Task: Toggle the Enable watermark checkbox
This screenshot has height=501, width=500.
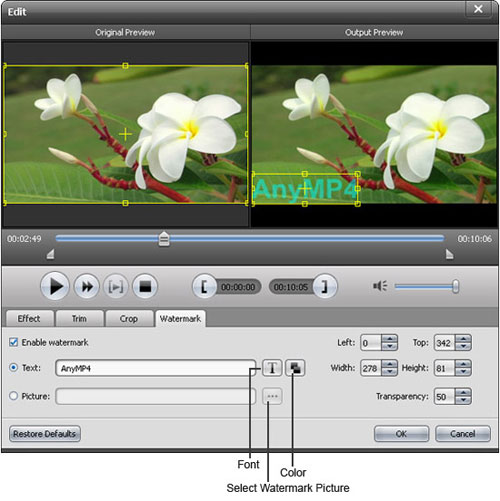Action: [13, 342]
